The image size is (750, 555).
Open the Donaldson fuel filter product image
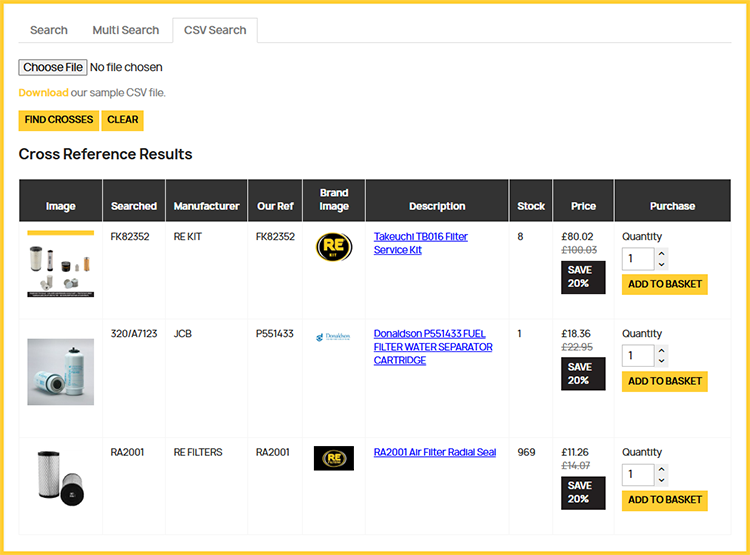61,371
